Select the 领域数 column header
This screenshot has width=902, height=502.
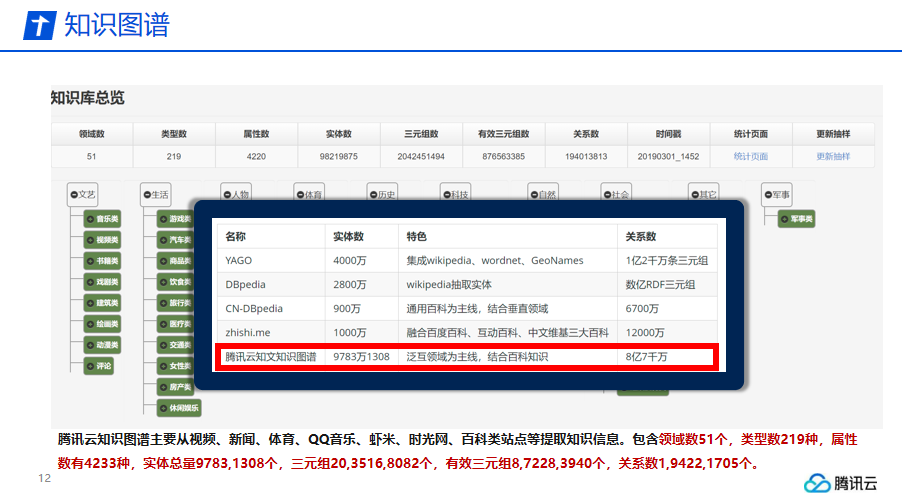(91, 134)
